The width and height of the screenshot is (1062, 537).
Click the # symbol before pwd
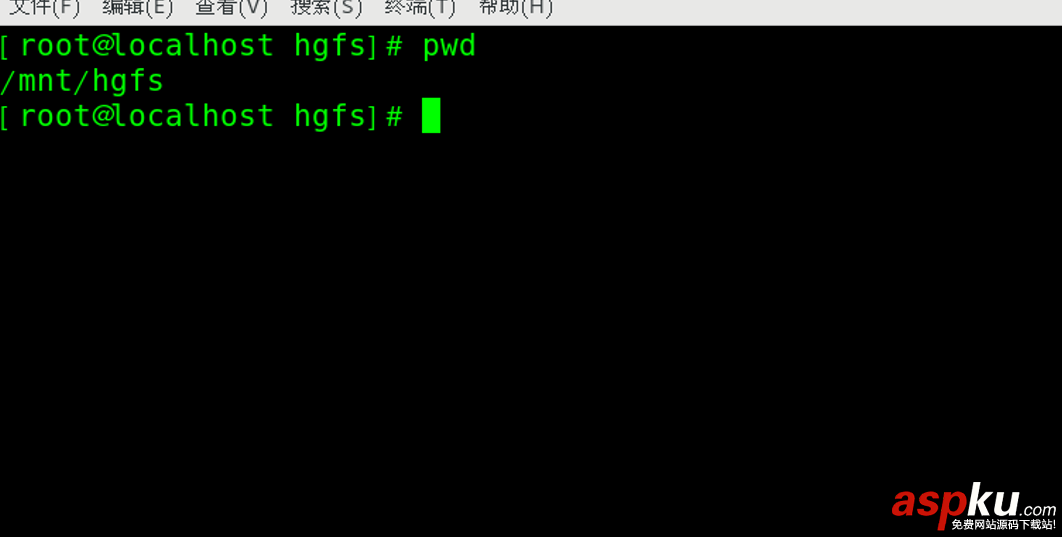tap(394, 47)
